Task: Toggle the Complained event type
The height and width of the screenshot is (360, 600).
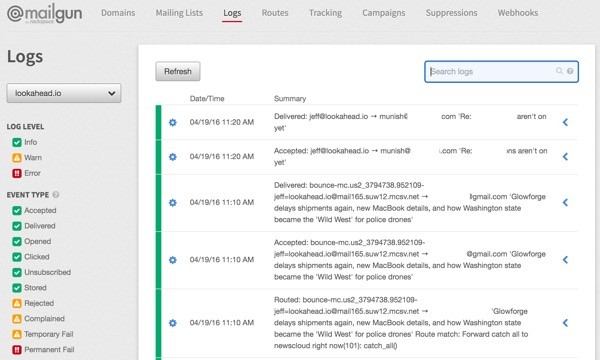Action: [x=17, y=319]
